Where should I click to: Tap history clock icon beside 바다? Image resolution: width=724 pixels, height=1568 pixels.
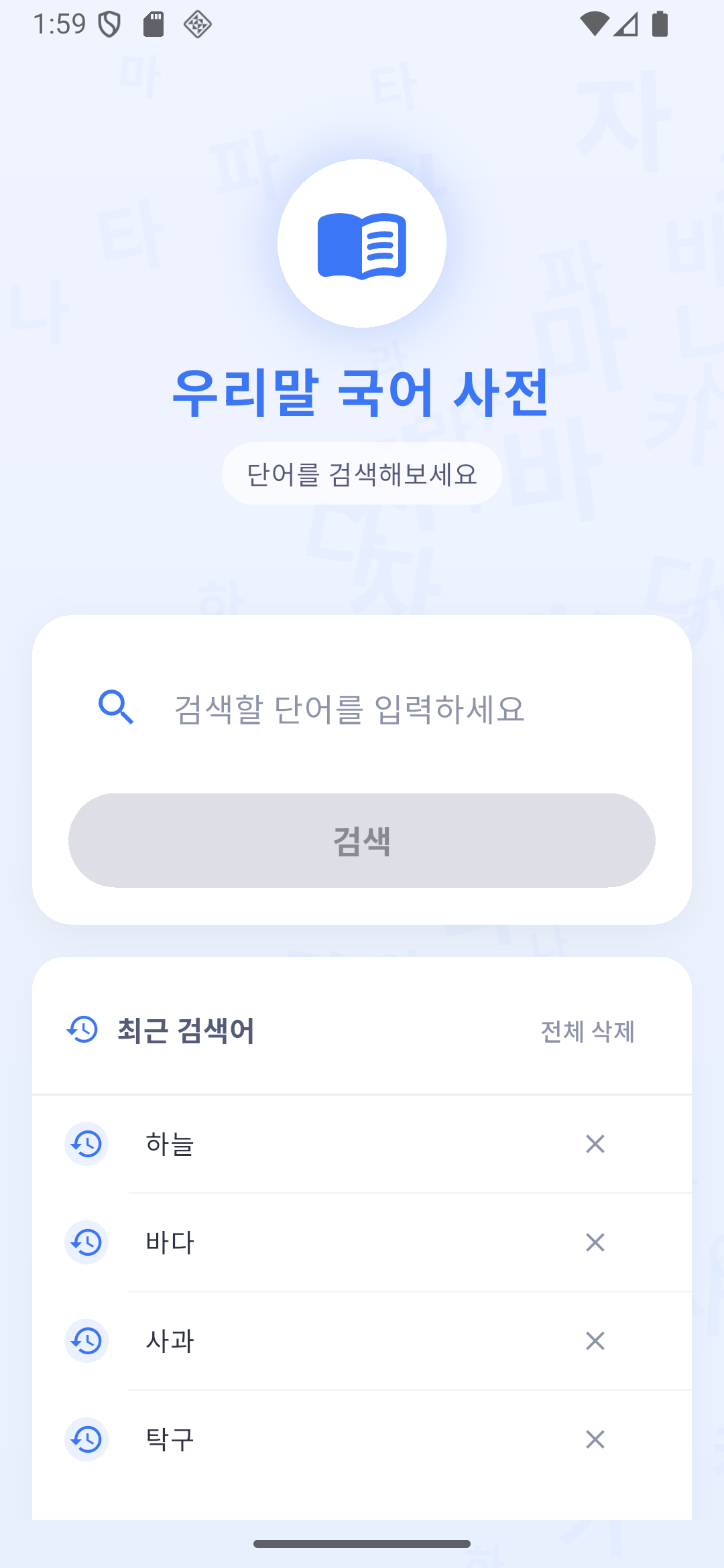[x=86, y=1242]
